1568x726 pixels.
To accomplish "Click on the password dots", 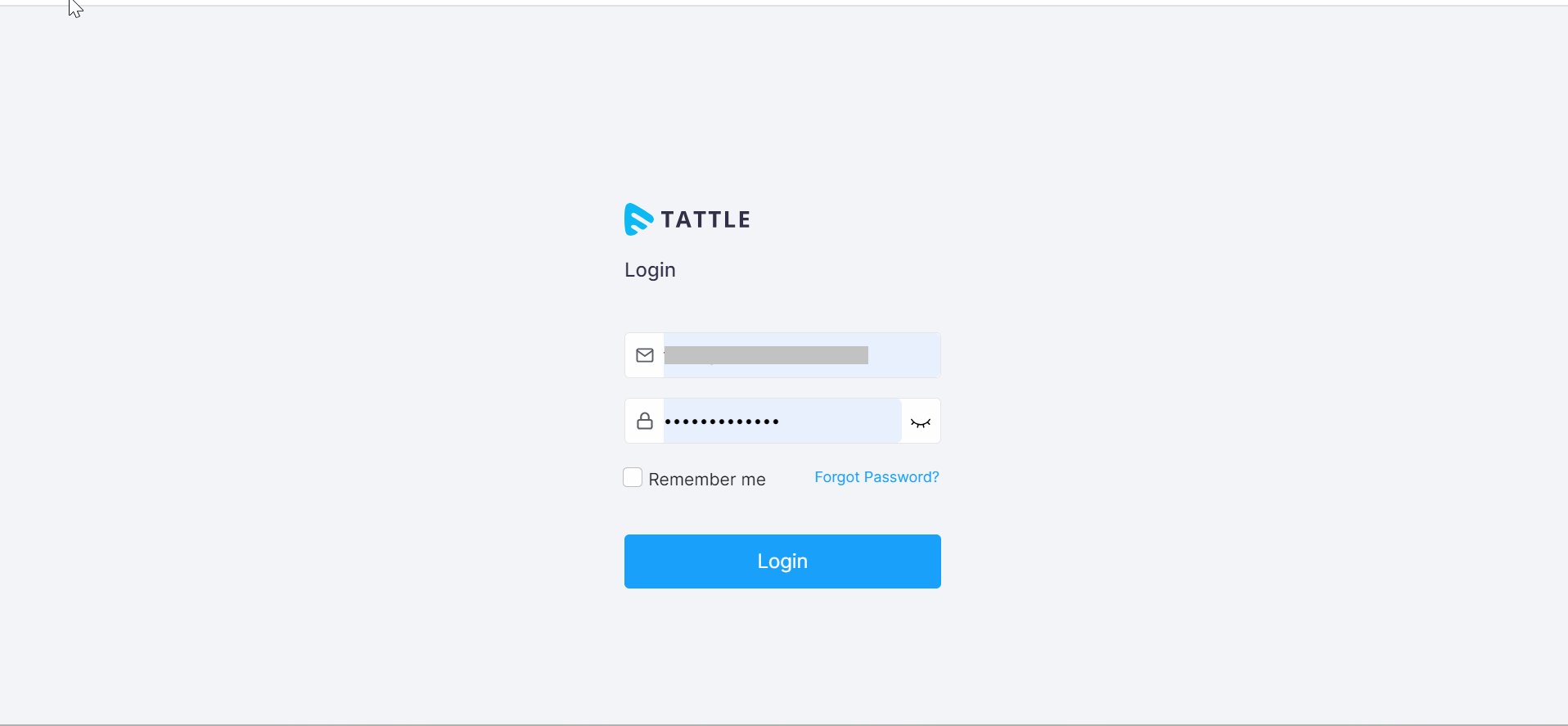I will click(x=722, y=422).
